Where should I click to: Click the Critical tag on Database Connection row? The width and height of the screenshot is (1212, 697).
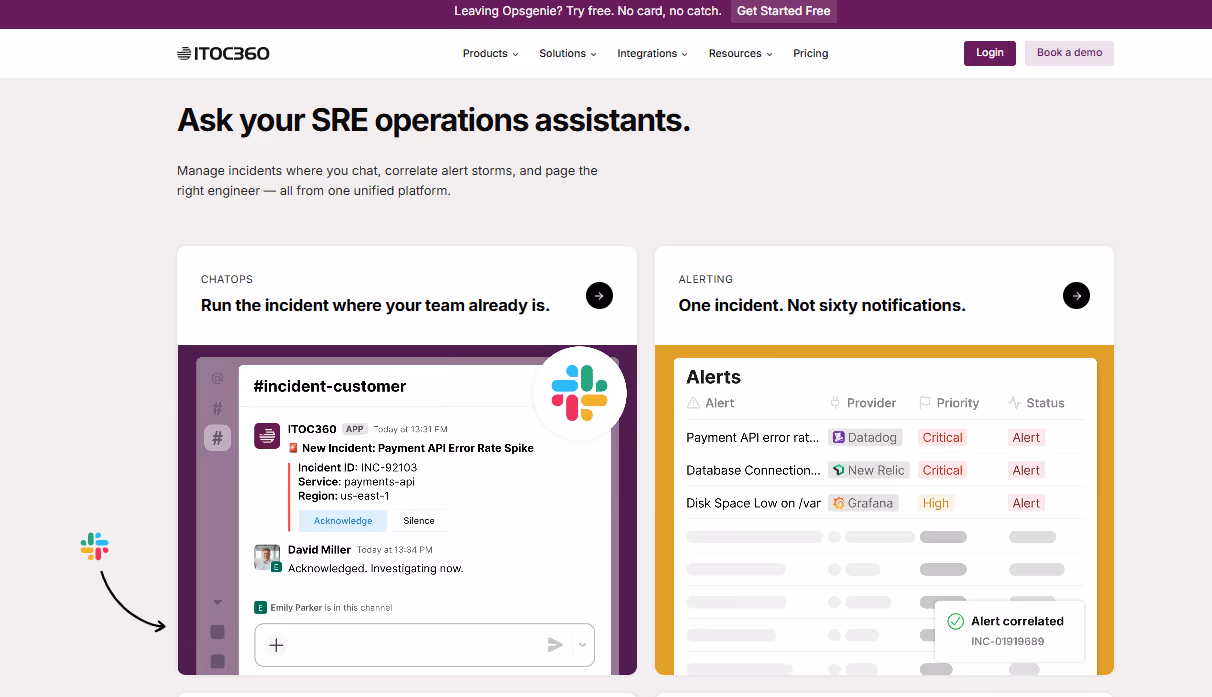click(942, 470)
